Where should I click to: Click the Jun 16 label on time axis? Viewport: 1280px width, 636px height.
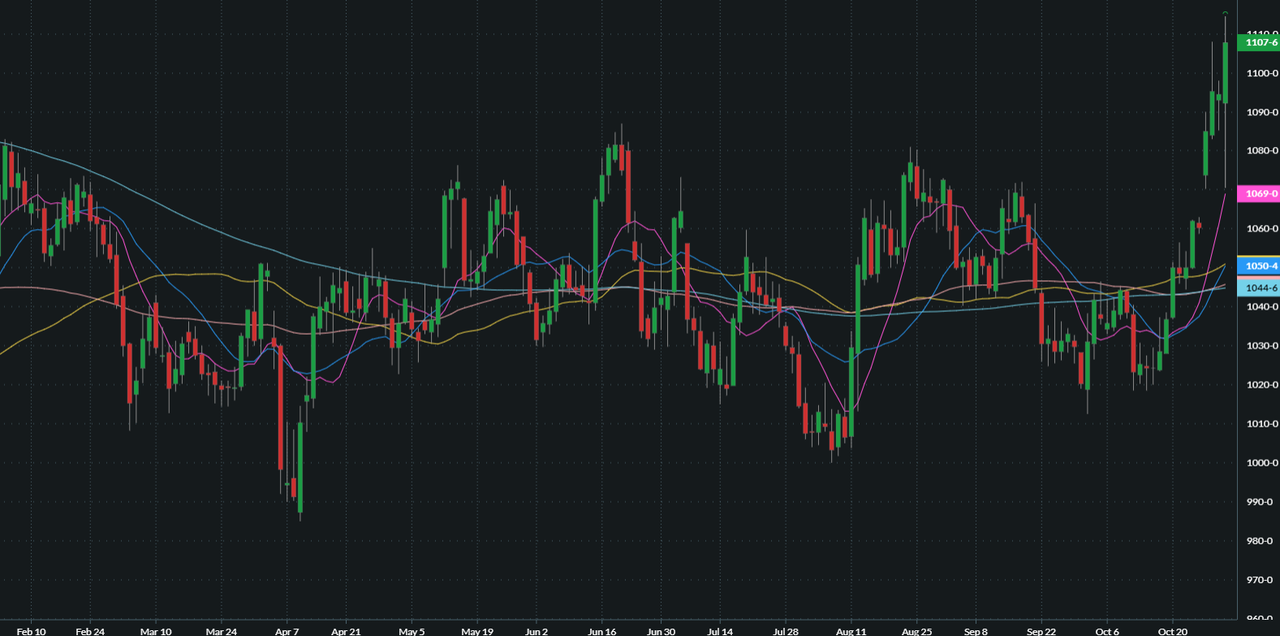coord(602,631)
